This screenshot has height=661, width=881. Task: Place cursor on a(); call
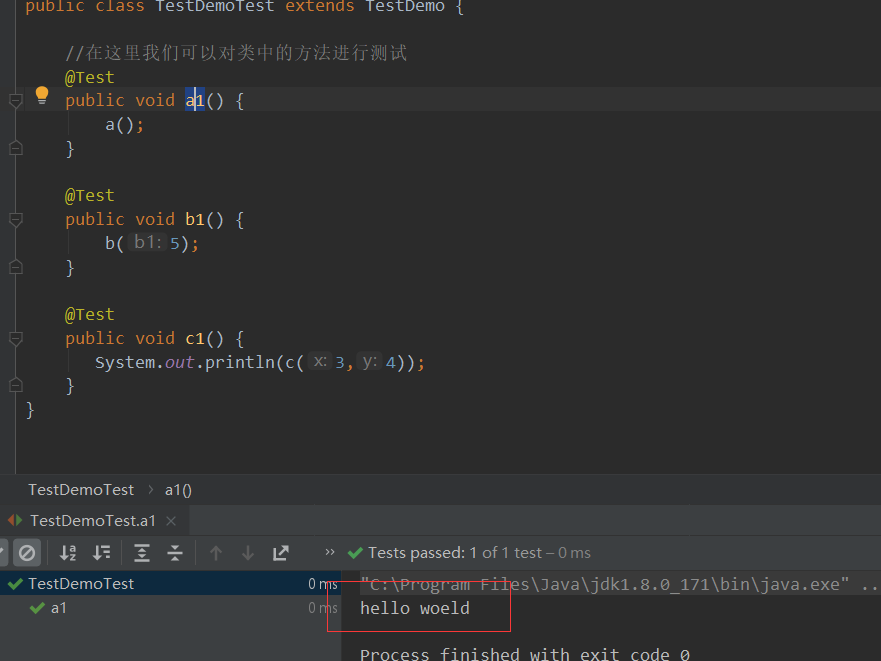(124, 125)
